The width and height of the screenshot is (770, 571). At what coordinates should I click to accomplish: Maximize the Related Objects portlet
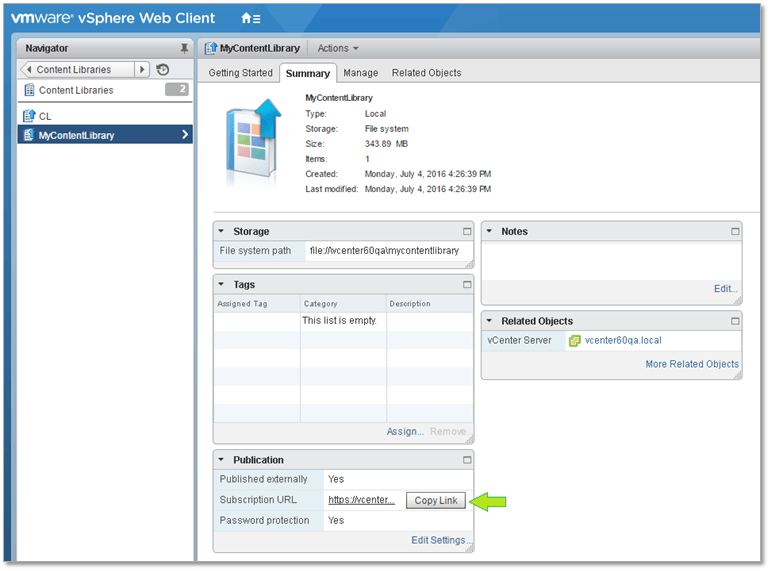pyautogui.click(x=735, y=321)
